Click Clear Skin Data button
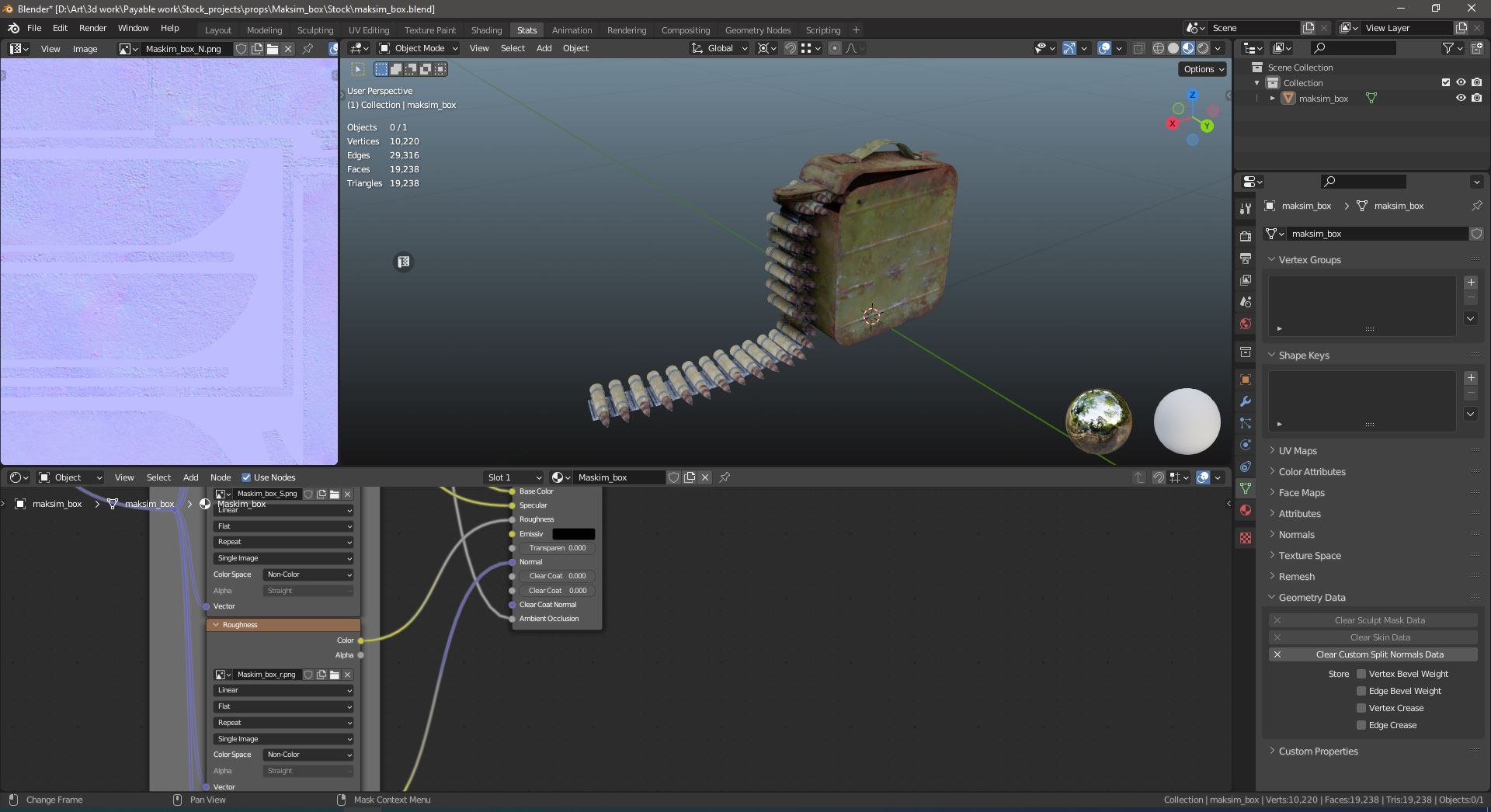 (1373, 637)
